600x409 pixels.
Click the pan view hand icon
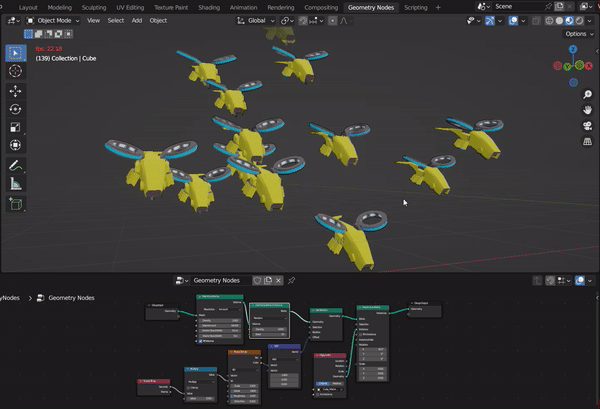tap(587, 110)
